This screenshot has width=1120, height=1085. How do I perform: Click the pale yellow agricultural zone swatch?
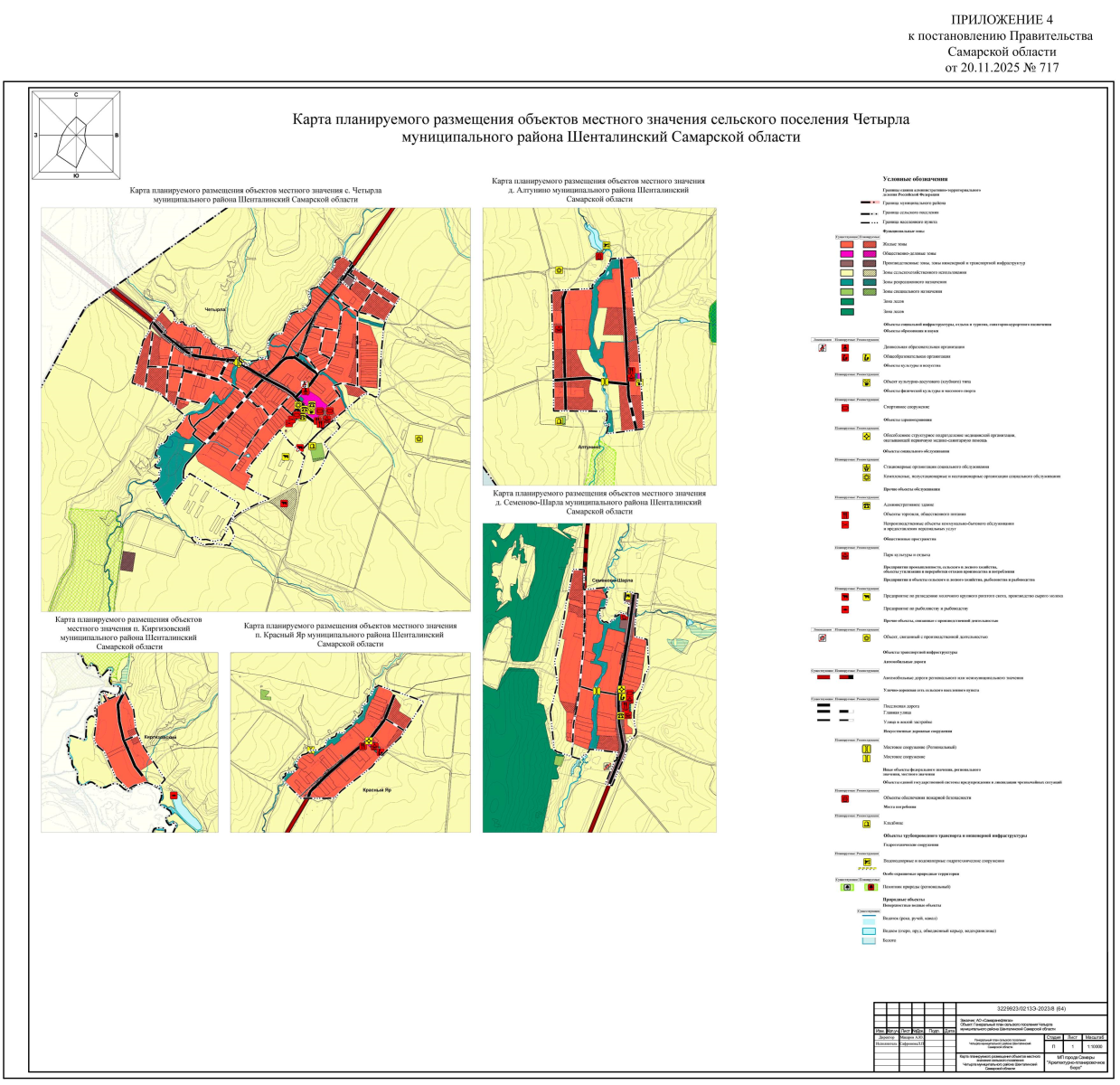coord(846,272)
